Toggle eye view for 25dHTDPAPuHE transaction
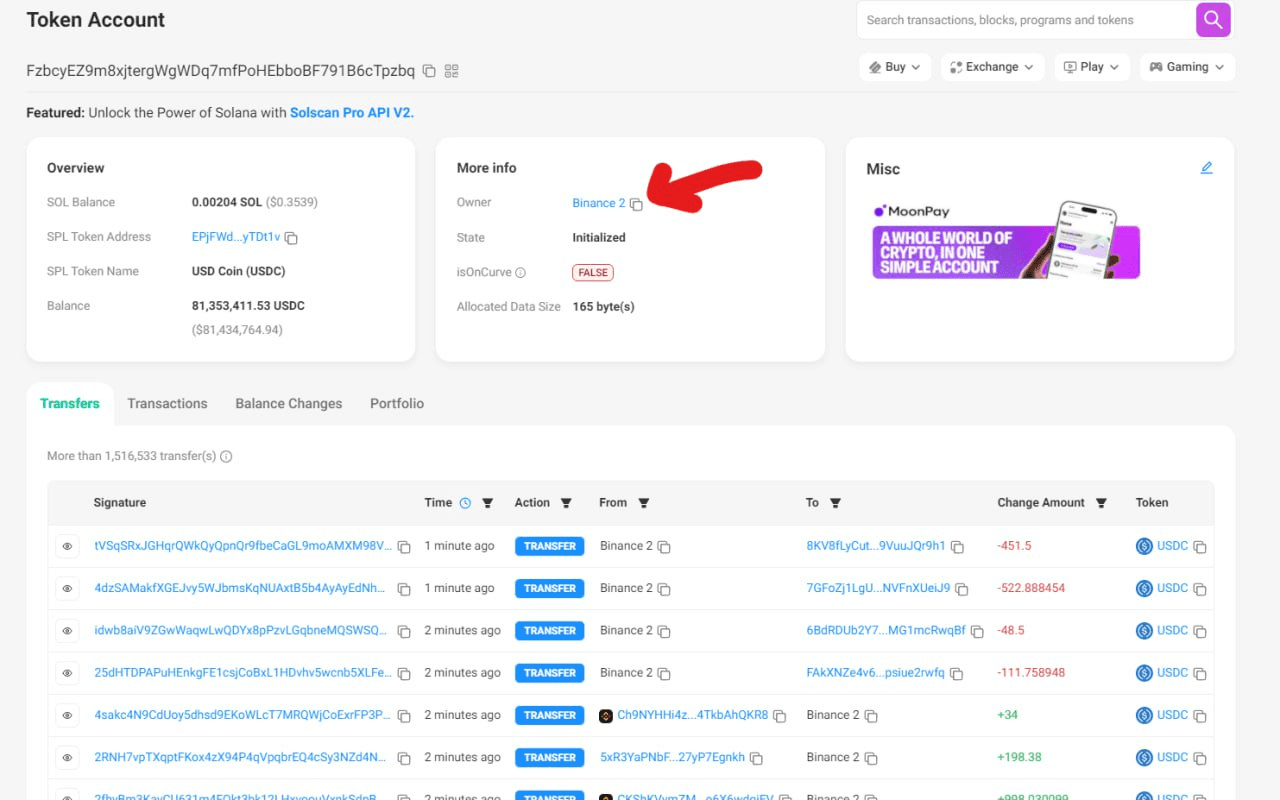Screen dimensions: 1280x800 point(68,673)
